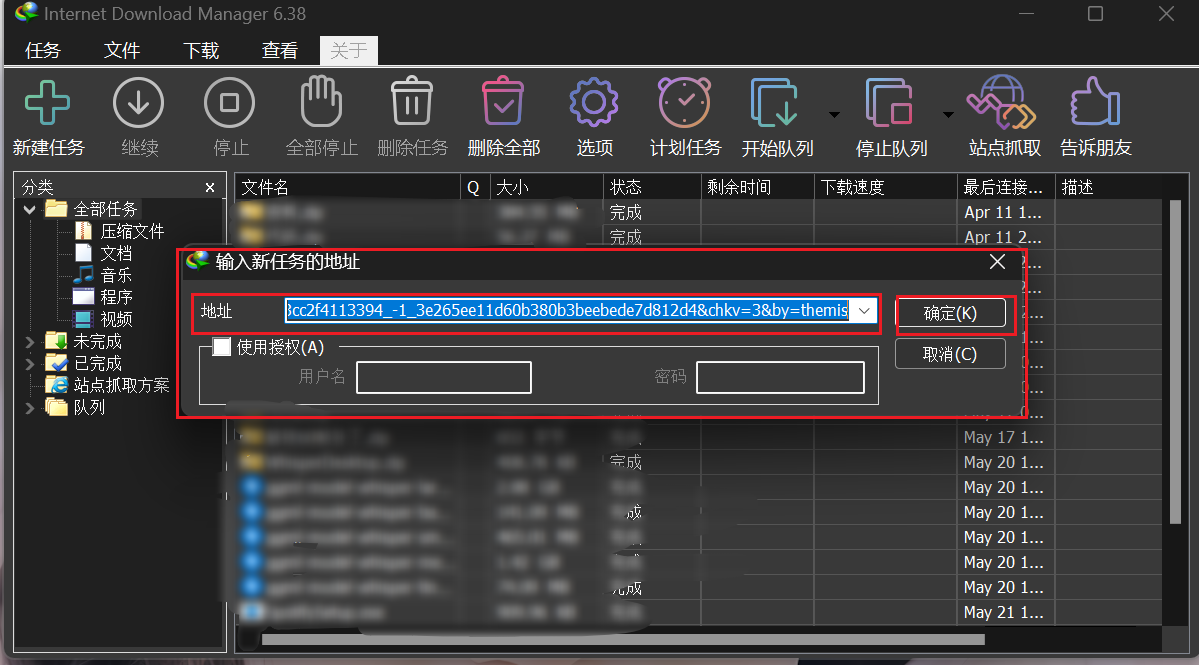Select the 已完成 folder item
The width and height of the screenshot is (1199, 665).
97,364
